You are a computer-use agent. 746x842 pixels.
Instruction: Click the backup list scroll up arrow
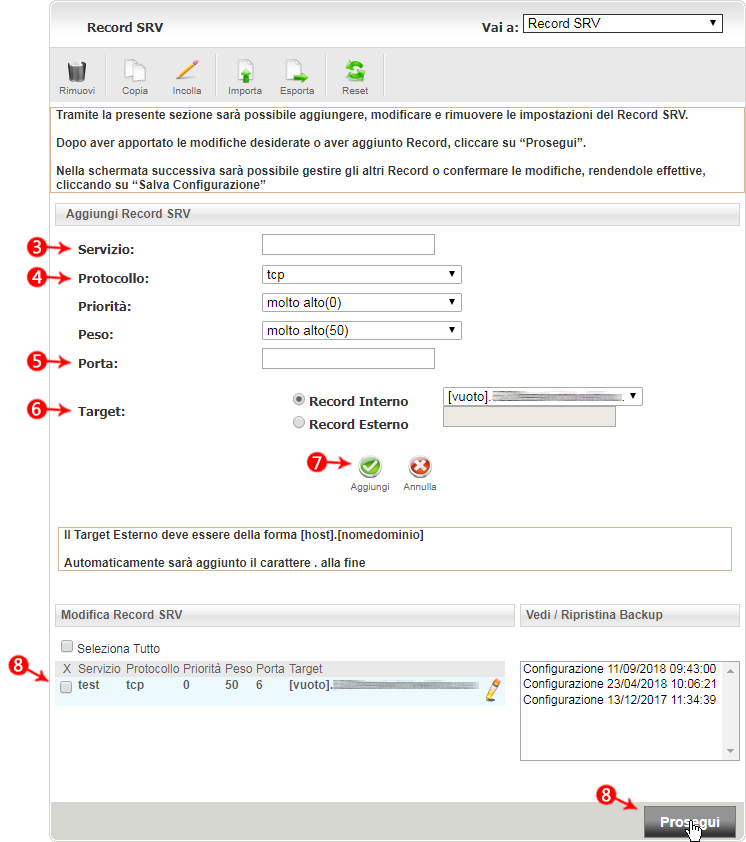point(730,671)
